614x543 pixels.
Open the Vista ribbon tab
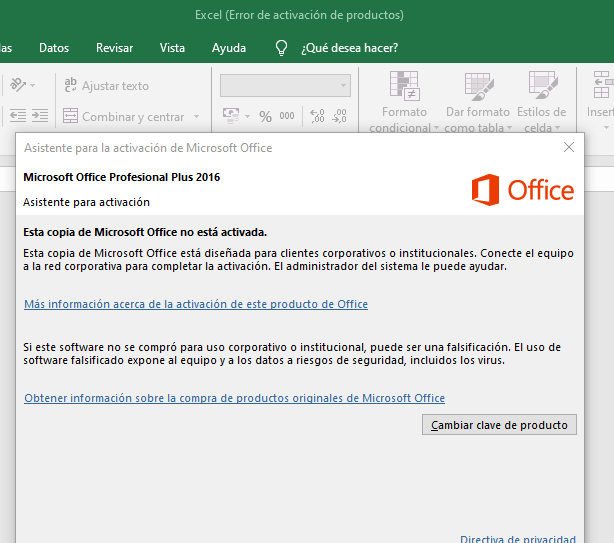tap(172, 48)
